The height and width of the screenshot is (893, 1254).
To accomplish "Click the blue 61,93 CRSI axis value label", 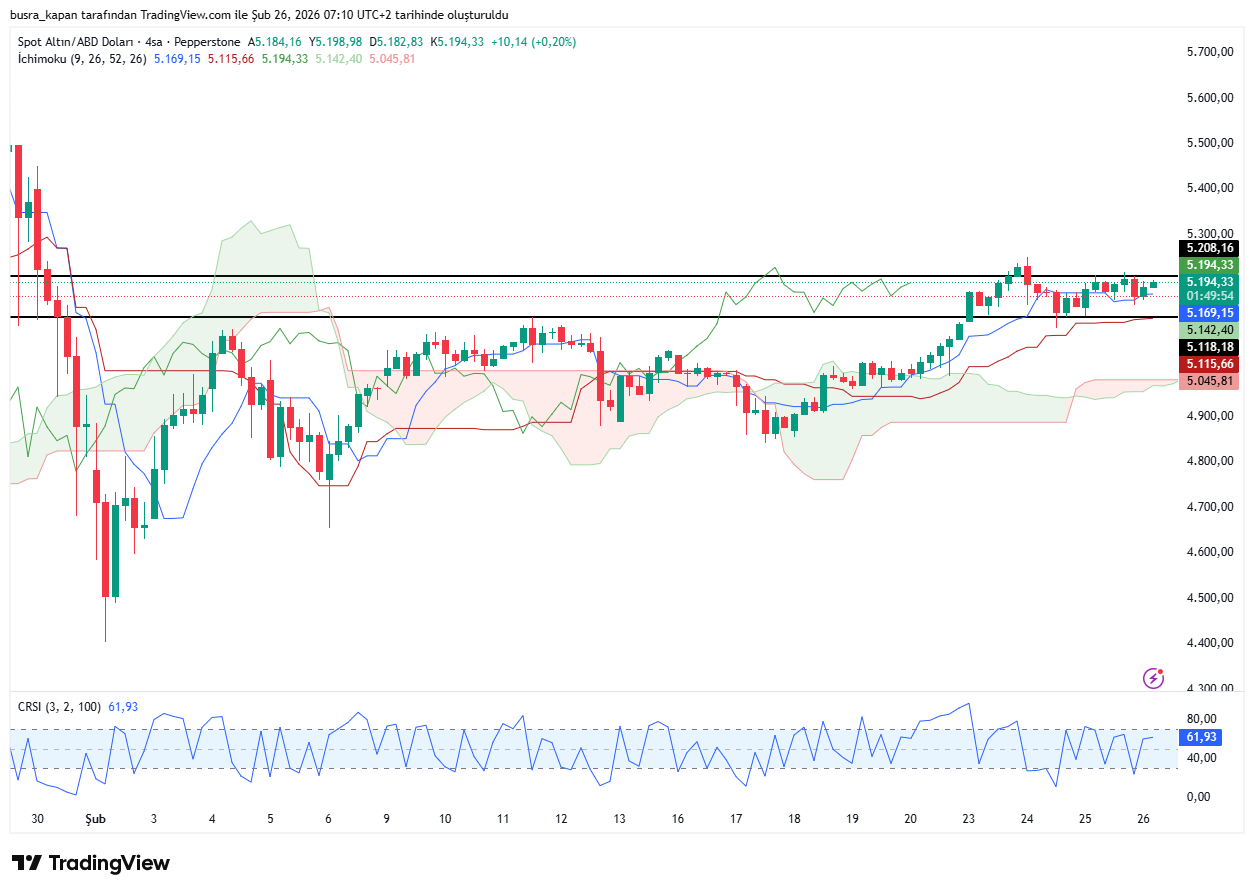I will tap(1200, 737).
